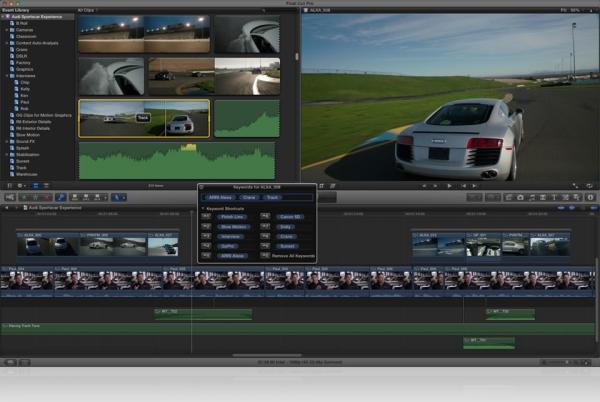The height and width of the screenshot is (402, 600).
Task: Select the Track keyword collection
Action: click(21, 168)
